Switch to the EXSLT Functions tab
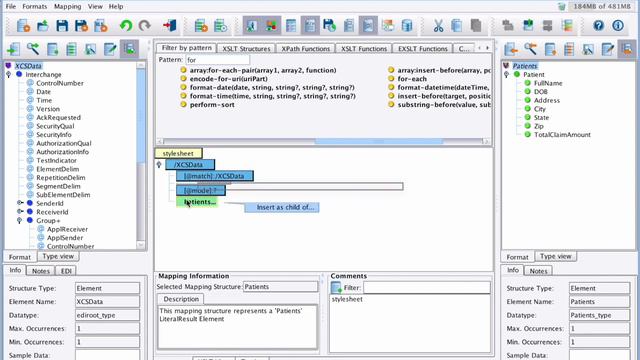Viewport: 640px width, 360px height. pyautogui.click(x=422, y=49)
